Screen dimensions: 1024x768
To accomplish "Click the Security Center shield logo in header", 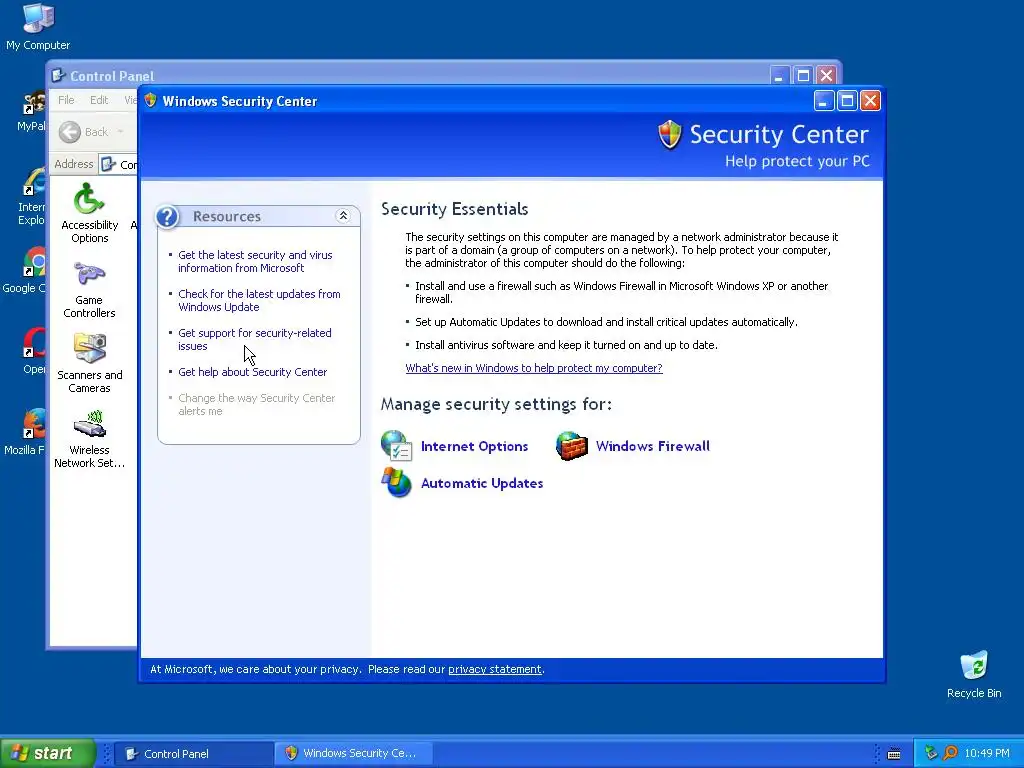I will click(669, 135).
